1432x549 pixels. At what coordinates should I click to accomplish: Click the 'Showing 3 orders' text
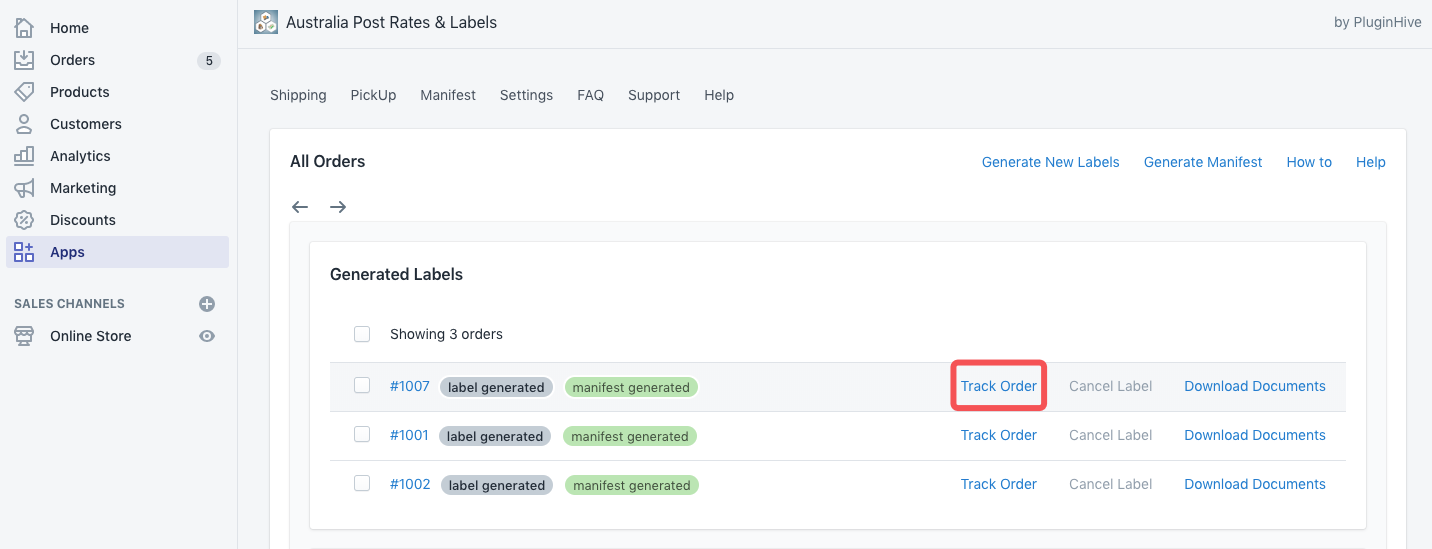(x=446, y=334)
